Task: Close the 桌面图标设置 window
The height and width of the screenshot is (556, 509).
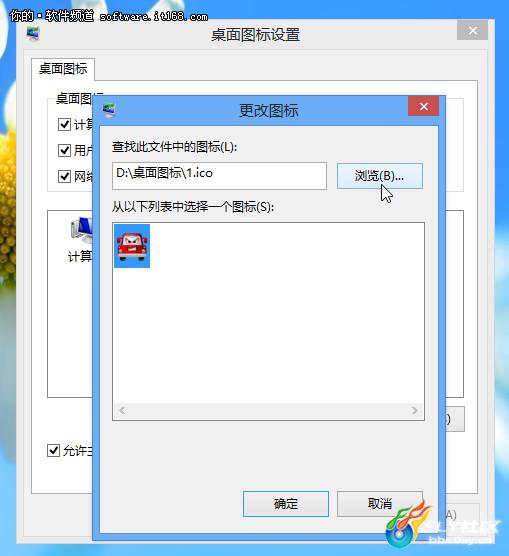Action: [472, 30]
